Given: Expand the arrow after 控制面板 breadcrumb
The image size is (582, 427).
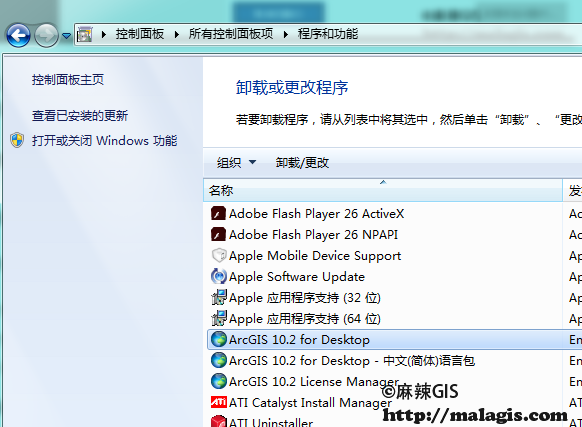Looking at the screenshot, I should [x=104, y=35].
